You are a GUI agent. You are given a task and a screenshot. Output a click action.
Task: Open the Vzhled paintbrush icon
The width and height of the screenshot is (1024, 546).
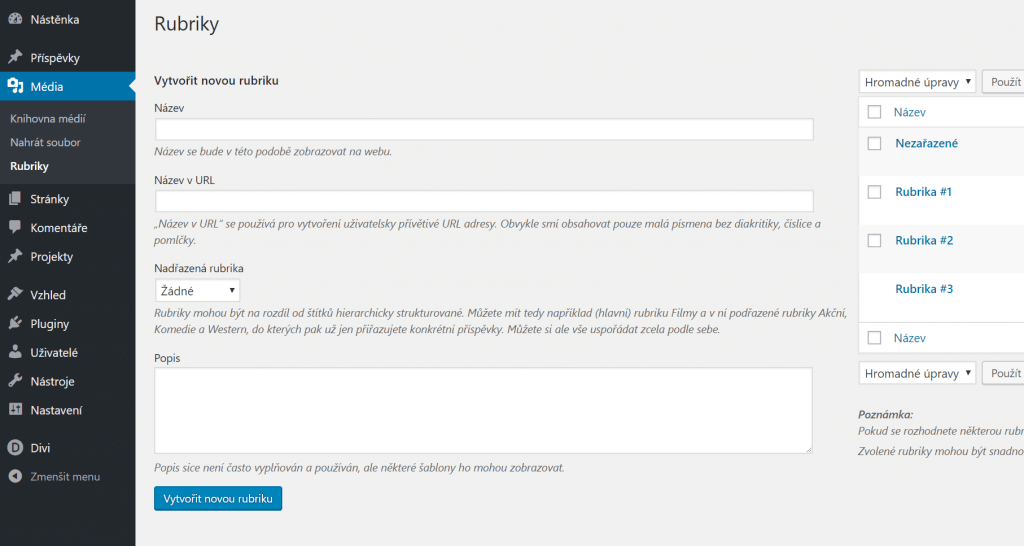tap(15, 295)
